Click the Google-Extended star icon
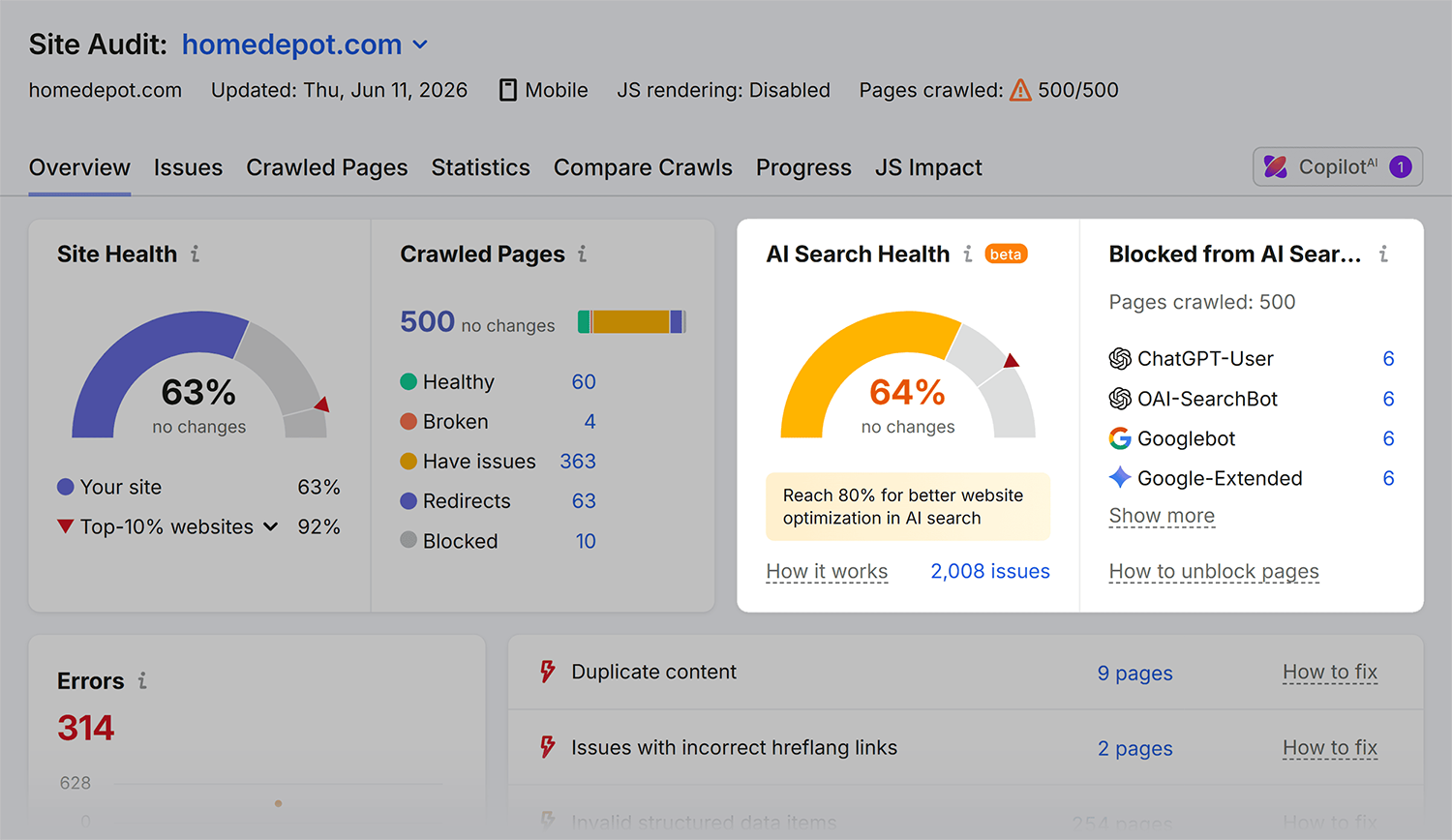 [1120, 477]
